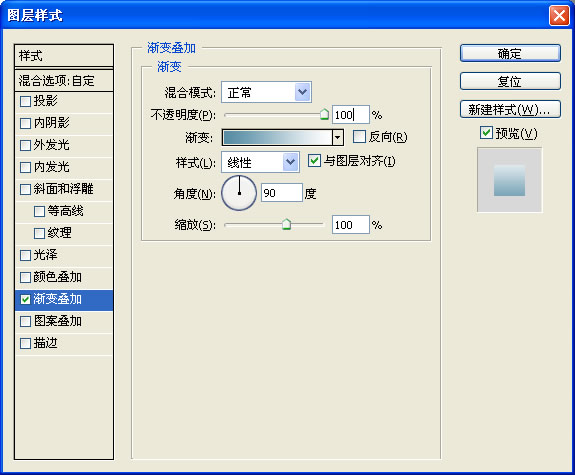Select the 纹理 sub-item label
The width and height of the screenshot is (575, 475).
tap(59, 233)
